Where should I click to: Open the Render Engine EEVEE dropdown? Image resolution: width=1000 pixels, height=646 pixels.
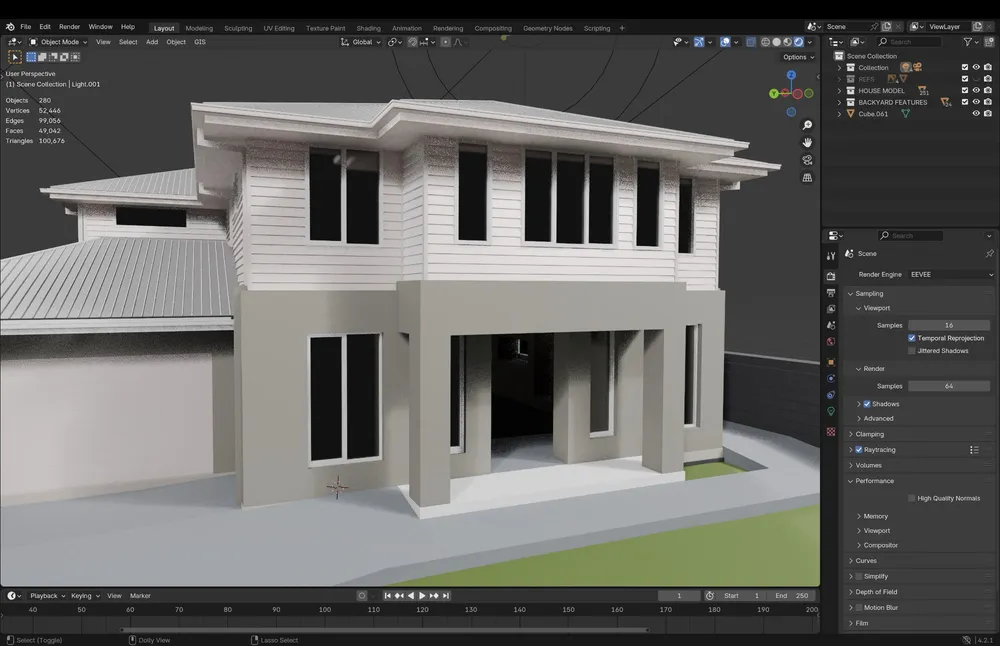tap(949, 274)
